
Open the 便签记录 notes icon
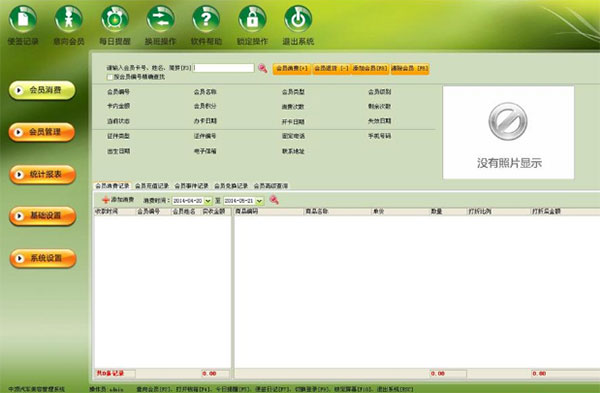point(23,18)
